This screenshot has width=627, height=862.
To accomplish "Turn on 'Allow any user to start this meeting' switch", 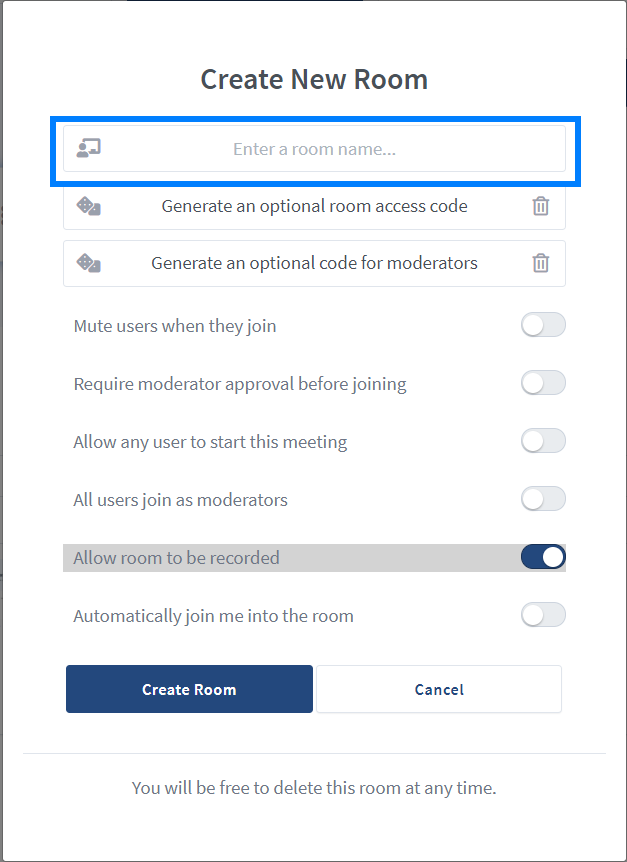I will tap(543, 441).
